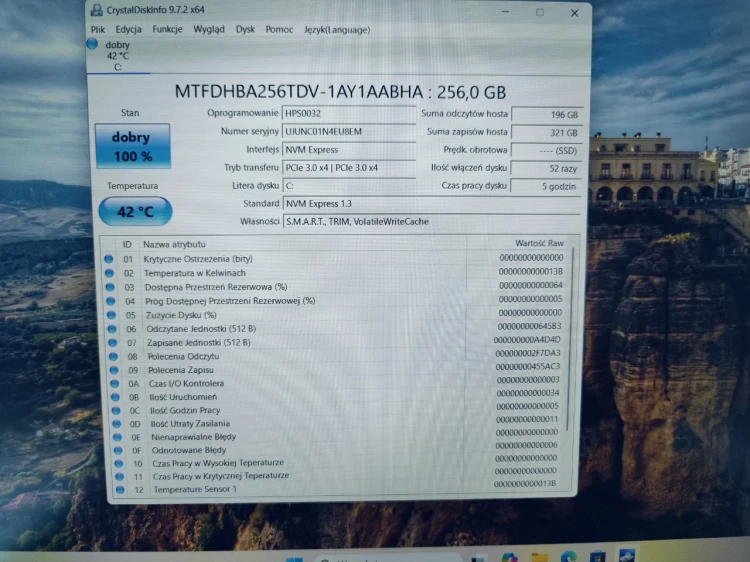This screenshot has height=562, width=750.
Task: Click status dot for Polecenia Odczytu
Action: [x=113, y=356]
